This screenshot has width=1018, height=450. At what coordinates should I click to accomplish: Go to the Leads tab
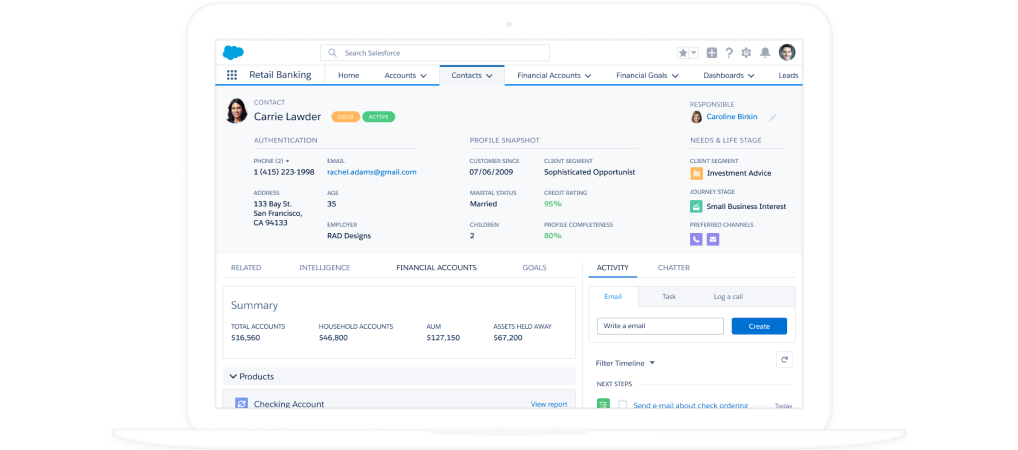point(788,75)
